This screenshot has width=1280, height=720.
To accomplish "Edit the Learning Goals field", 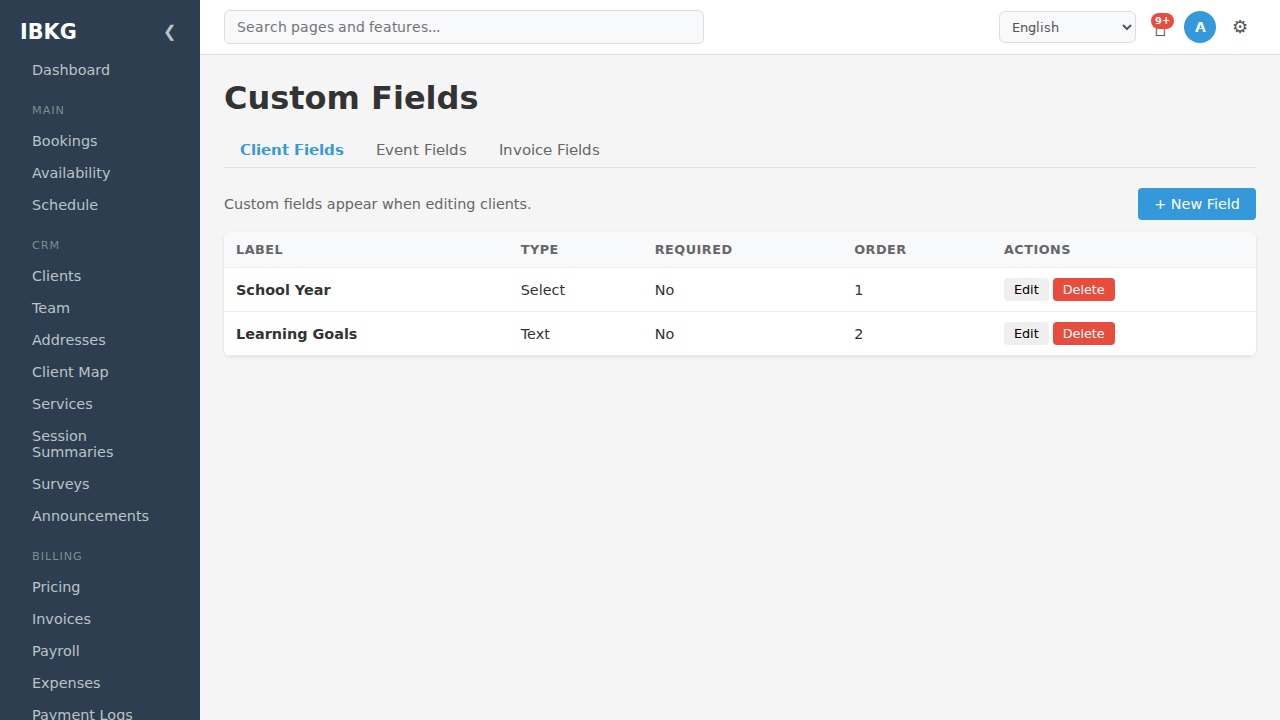I will coord(1026,334).
